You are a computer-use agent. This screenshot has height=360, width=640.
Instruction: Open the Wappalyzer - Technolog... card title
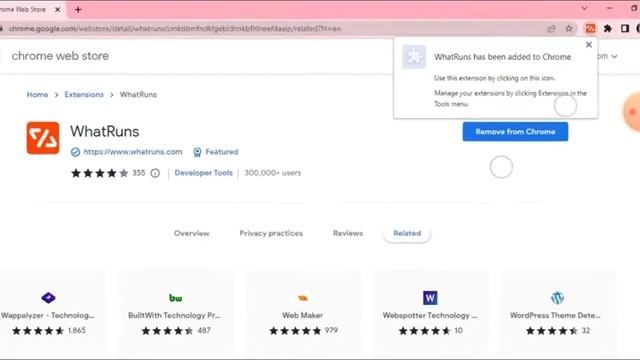pyautogui.click(x=48, y=315)
